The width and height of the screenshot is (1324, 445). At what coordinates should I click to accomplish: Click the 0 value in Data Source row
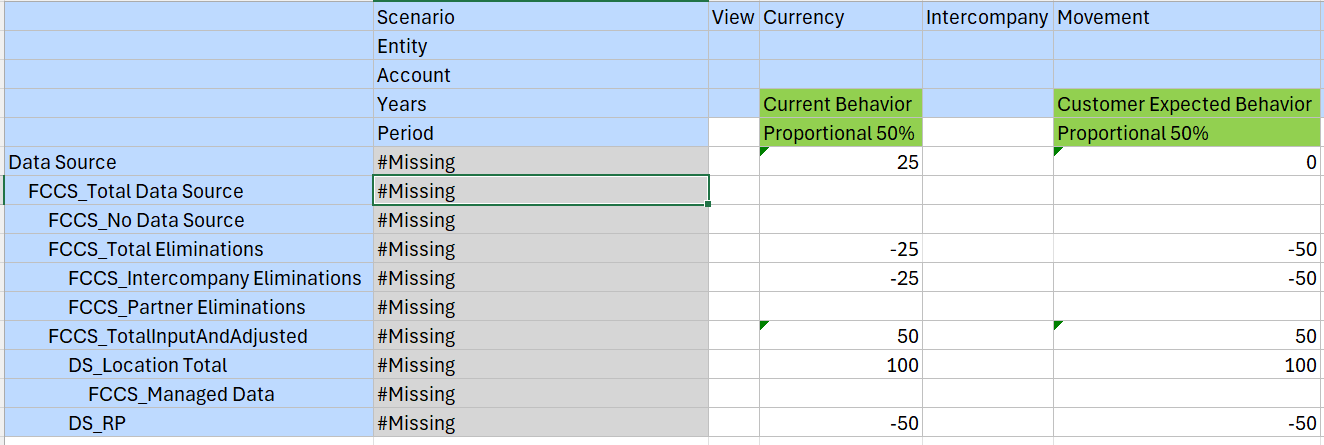point(1188,162)
